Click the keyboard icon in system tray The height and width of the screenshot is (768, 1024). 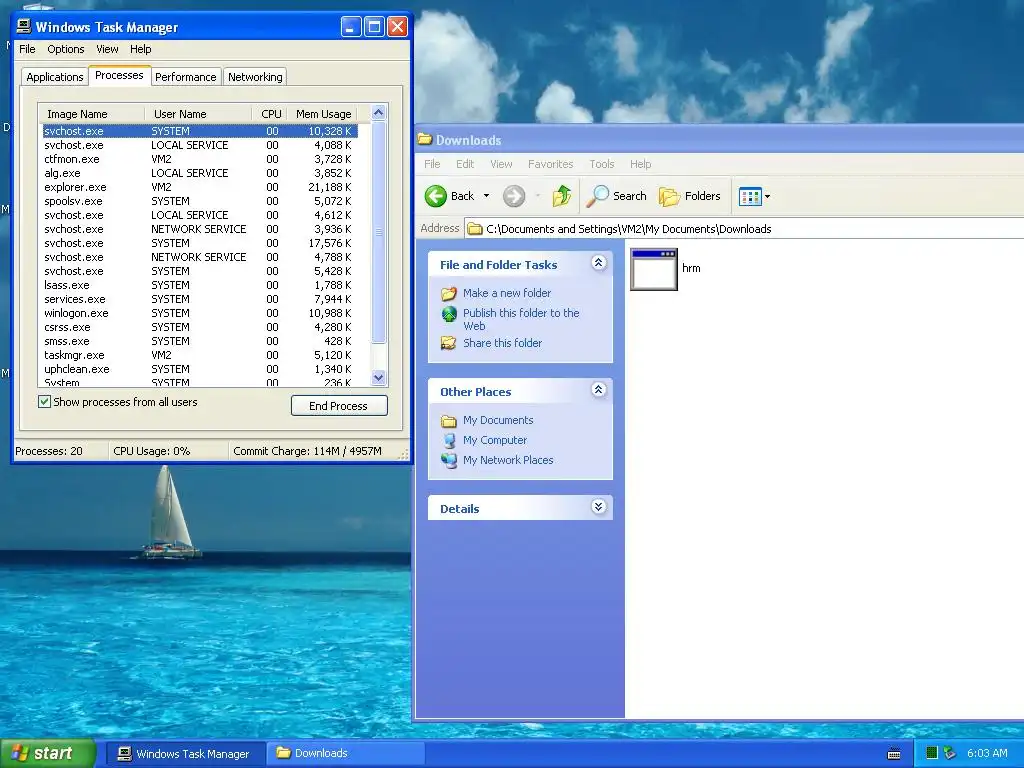click(x=894, y=754)
